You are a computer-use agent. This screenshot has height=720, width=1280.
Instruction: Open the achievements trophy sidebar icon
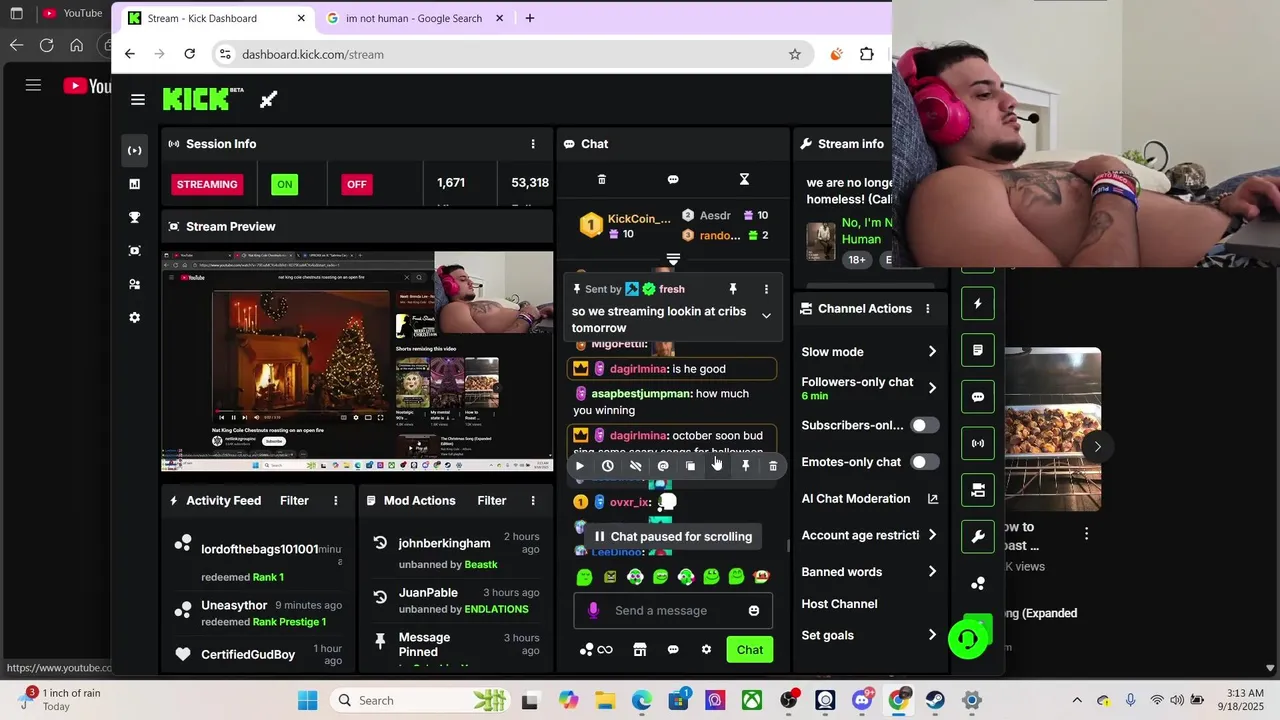(x=134, y=217)
